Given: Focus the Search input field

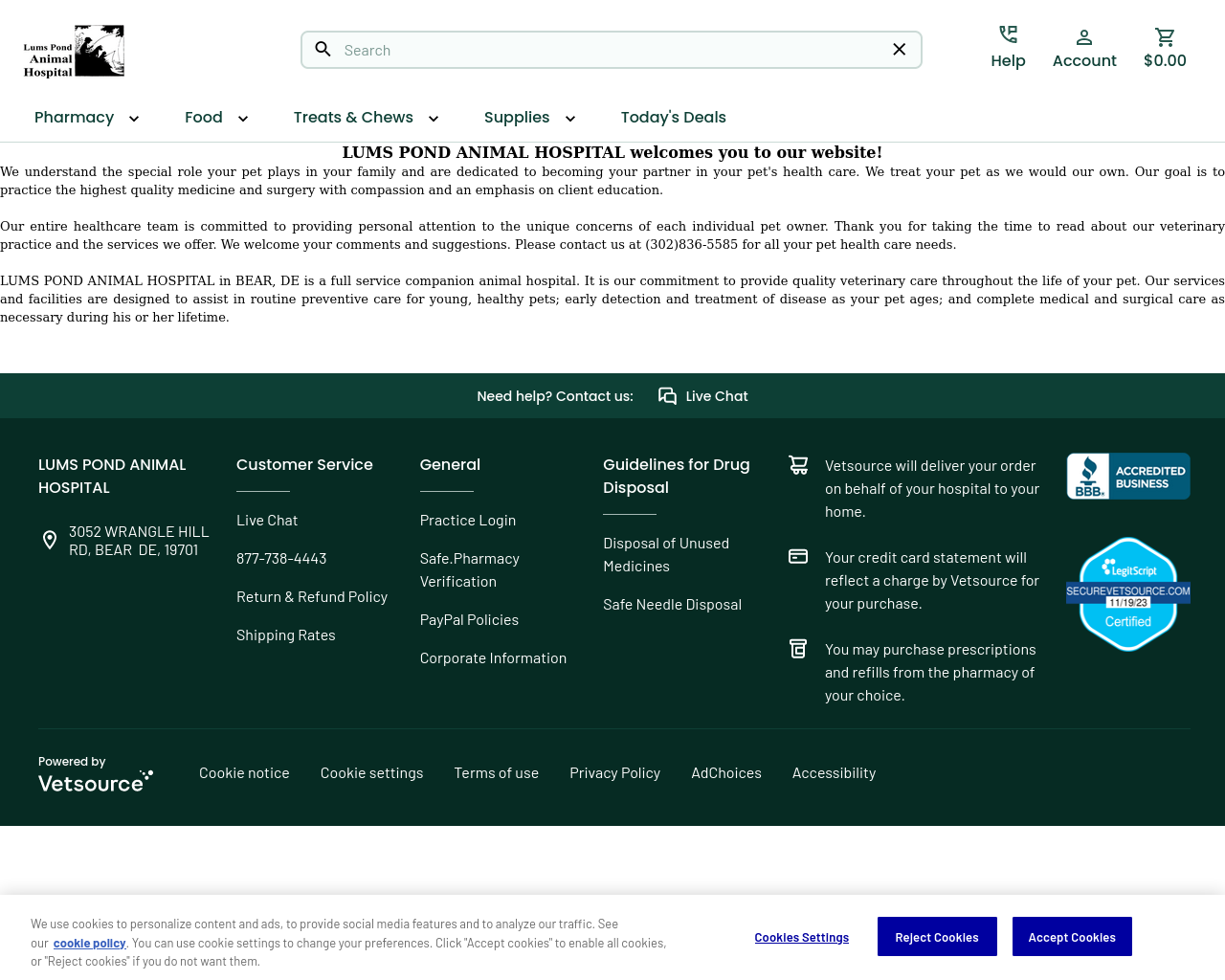Looking at the screenshot, I should click(612, 50).
